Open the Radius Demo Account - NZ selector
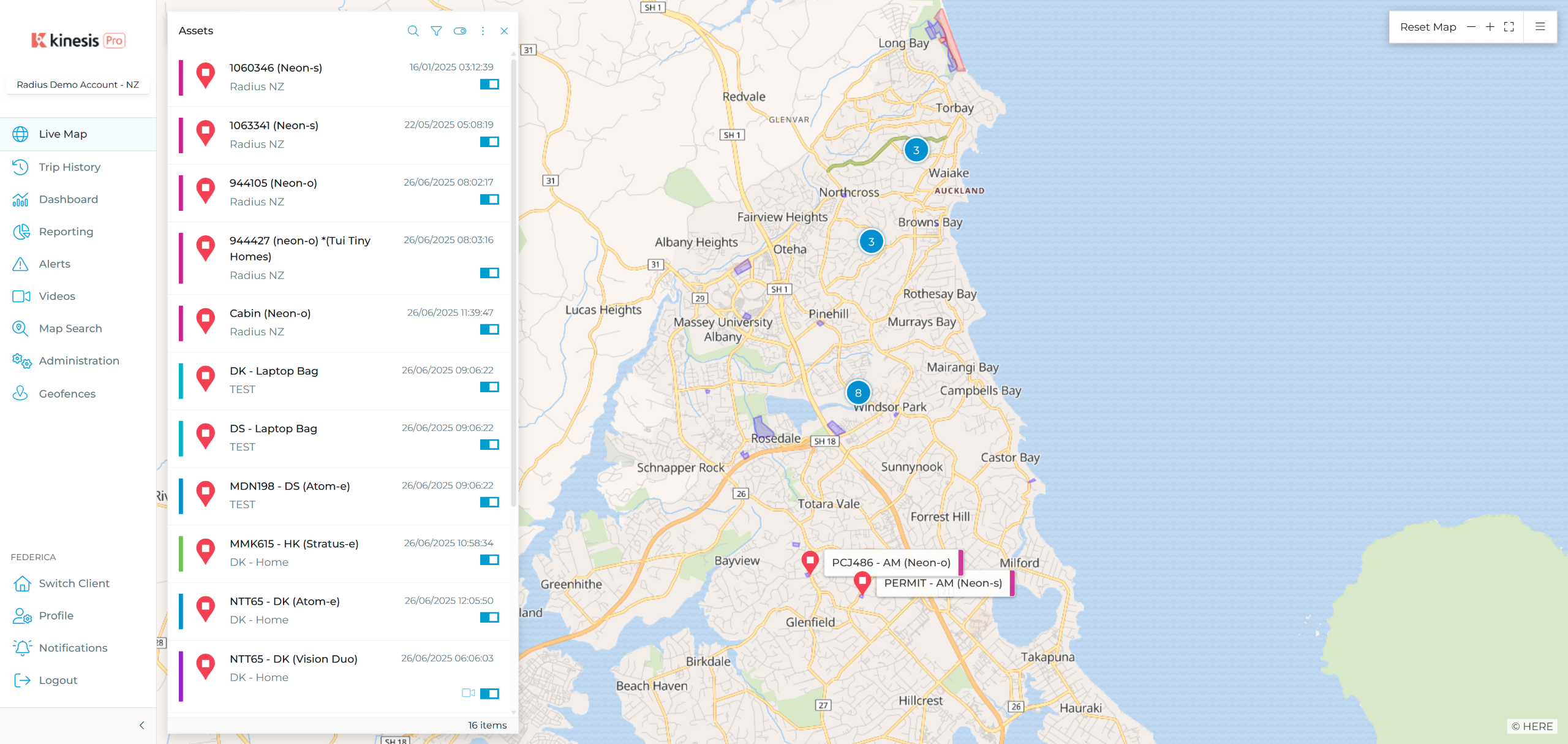 [x=78, y=85]
